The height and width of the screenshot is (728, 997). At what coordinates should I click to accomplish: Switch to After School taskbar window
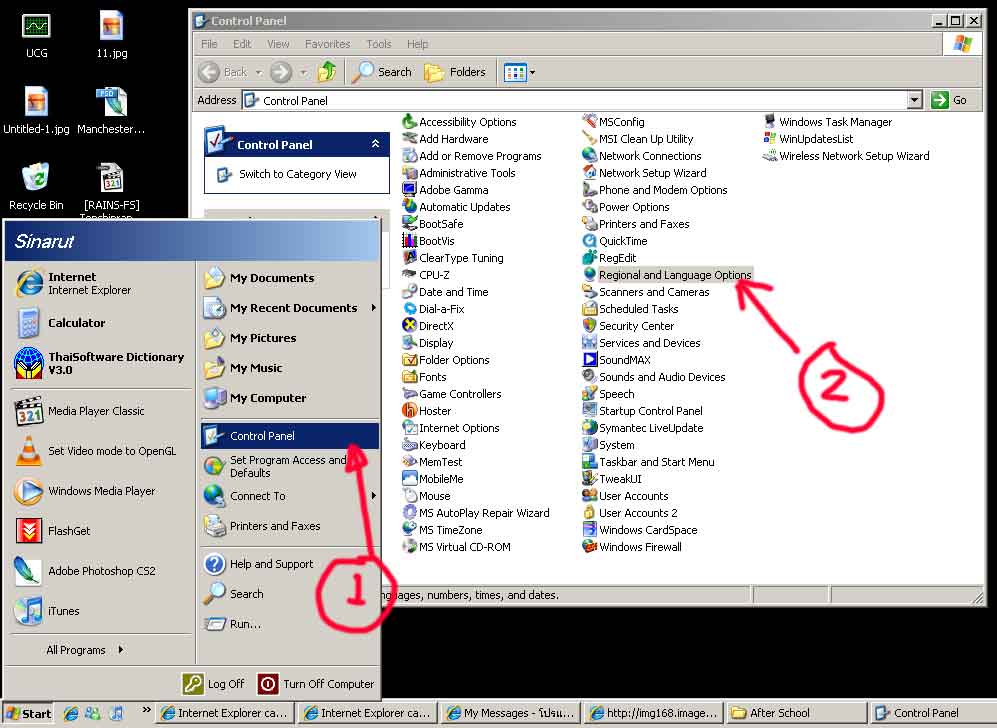coord(797,713)
